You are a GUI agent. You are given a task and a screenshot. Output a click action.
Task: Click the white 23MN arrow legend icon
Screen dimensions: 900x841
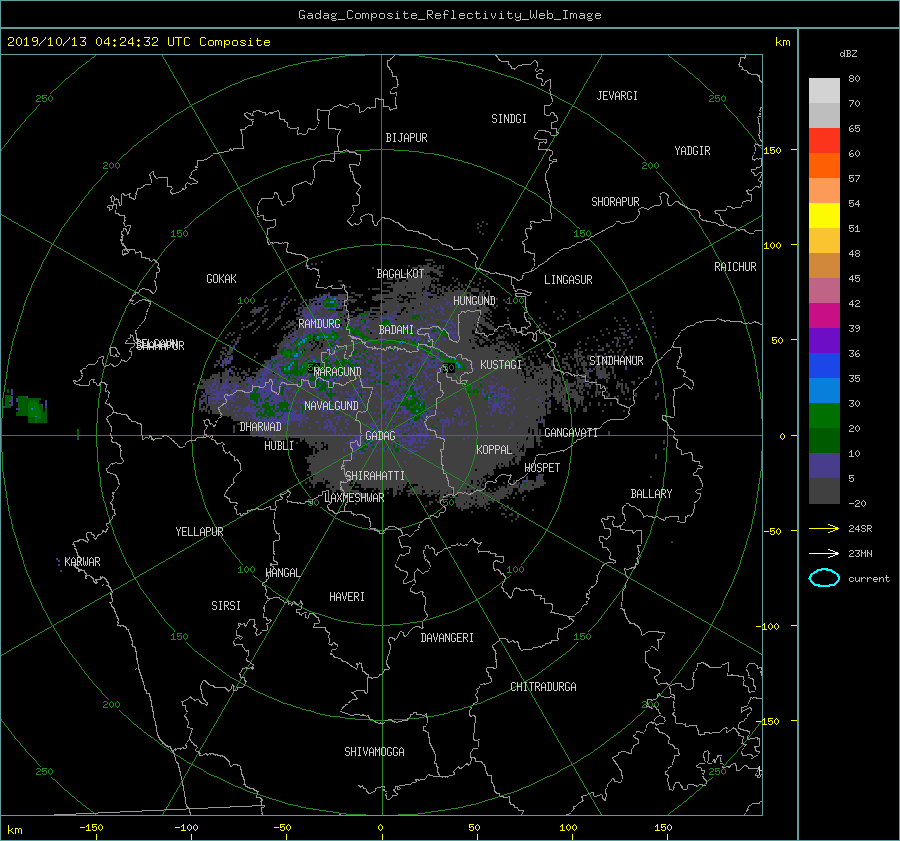click(x=824, y=553)
